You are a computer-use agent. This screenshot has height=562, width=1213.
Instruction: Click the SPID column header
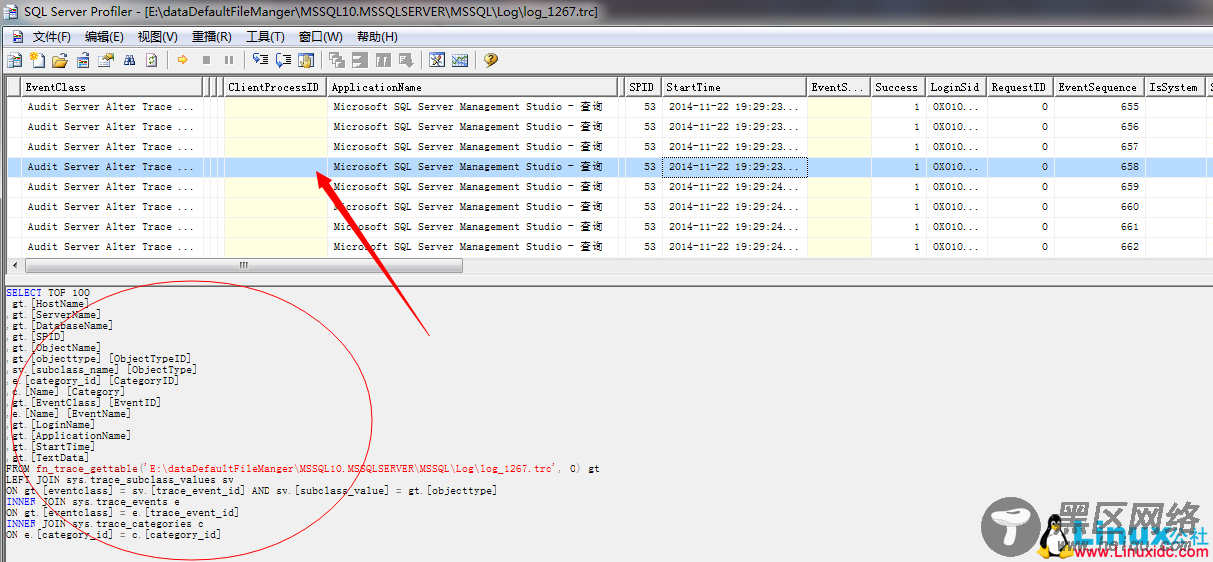tap(642, 87)
